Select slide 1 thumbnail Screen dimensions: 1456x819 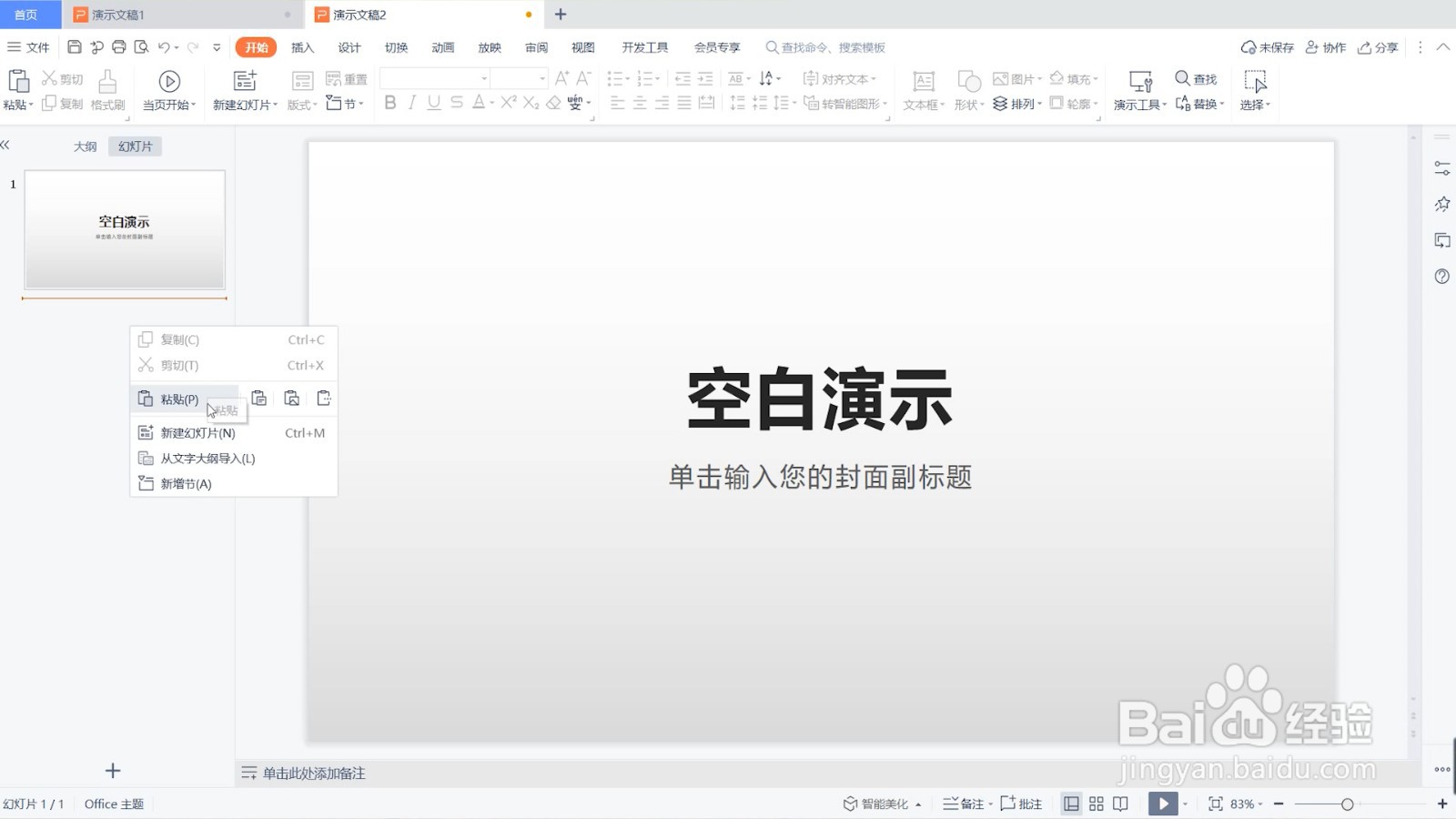[125, 229]
